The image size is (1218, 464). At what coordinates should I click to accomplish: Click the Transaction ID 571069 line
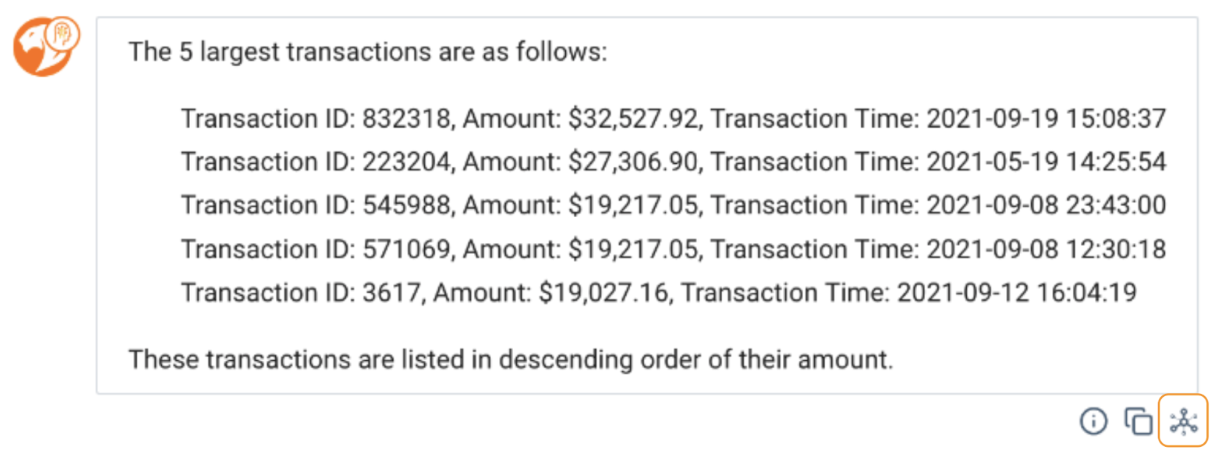pos(673,248)
